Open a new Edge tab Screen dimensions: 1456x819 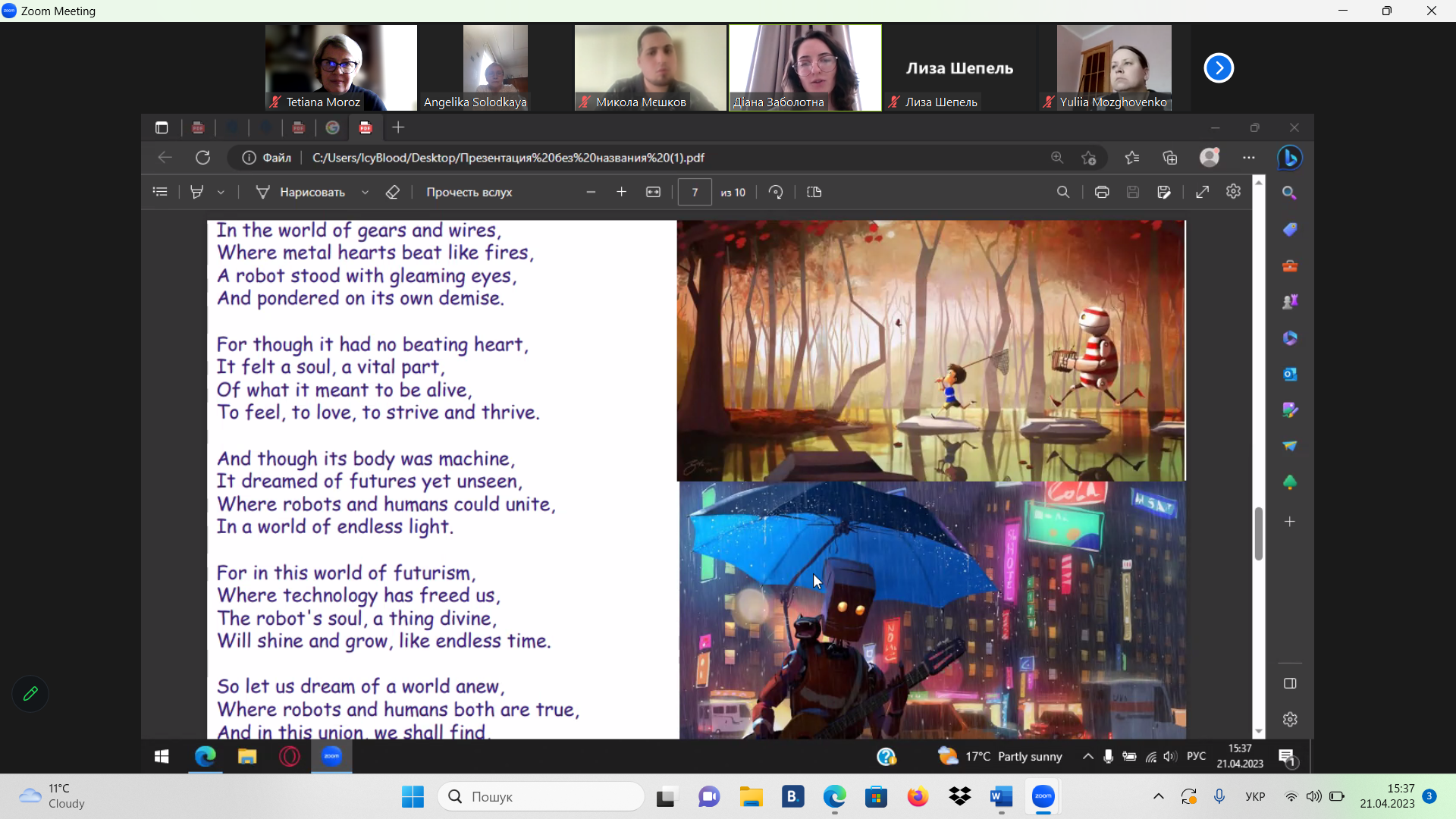tap(398, 127)
